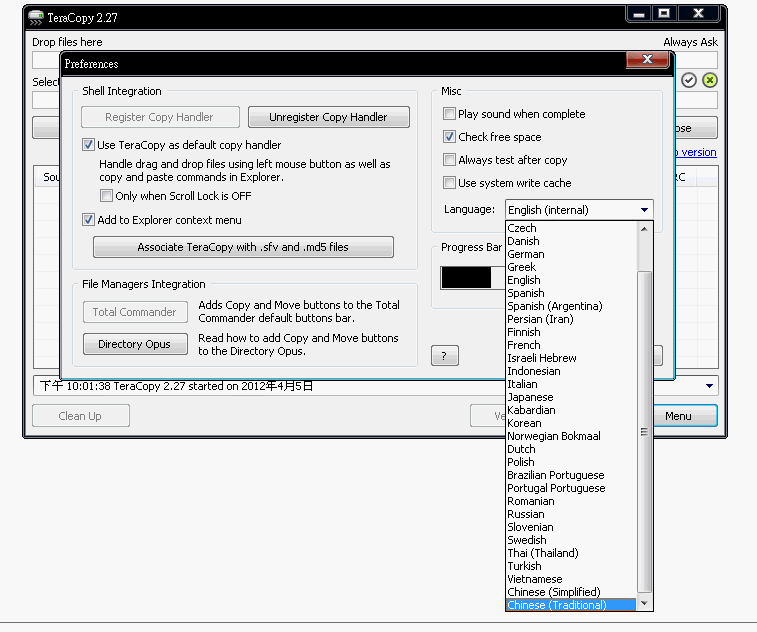757x632 pixels.
Task: Select Greek in the language list
Action: [571, 267]
